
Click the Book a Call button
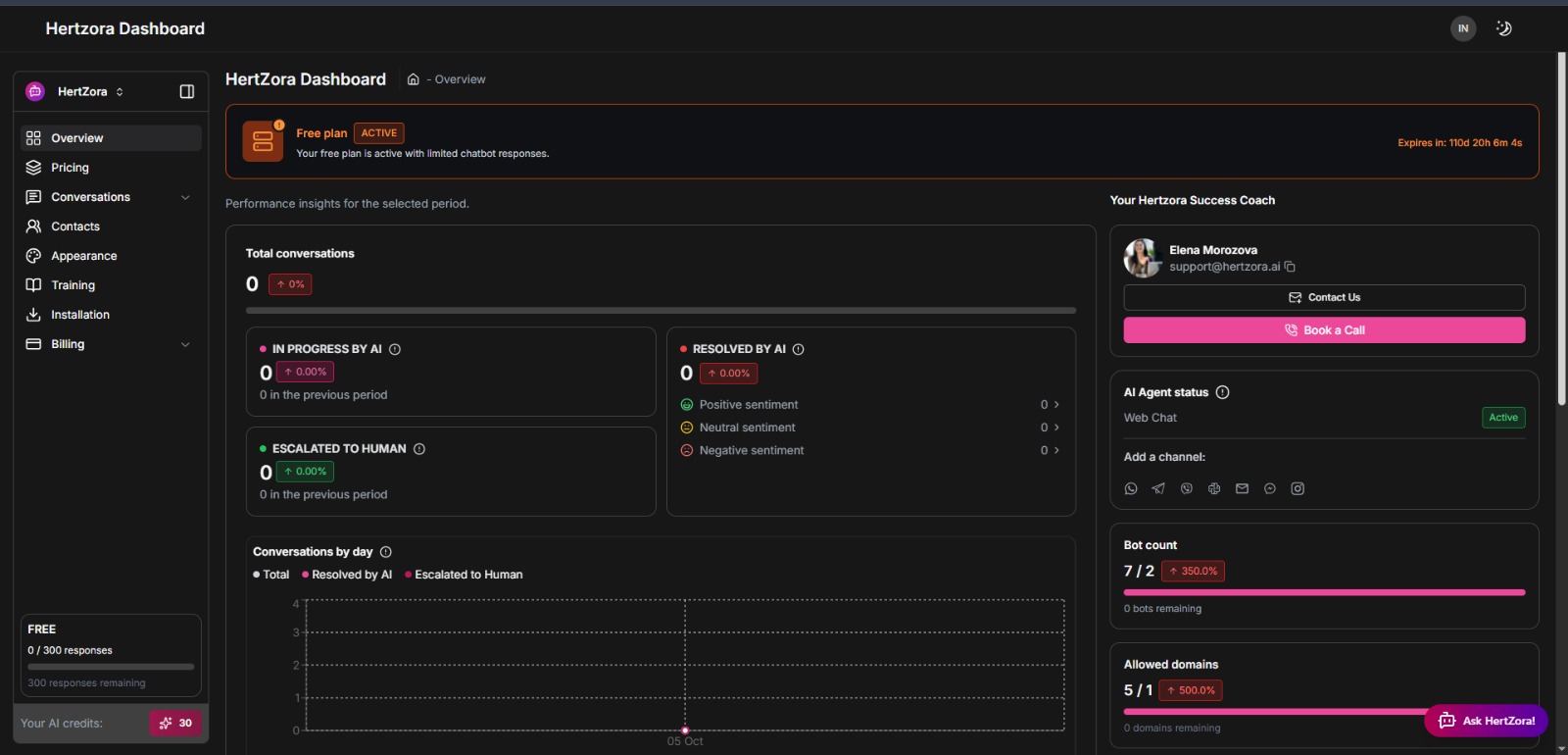tap(1324, 330)
